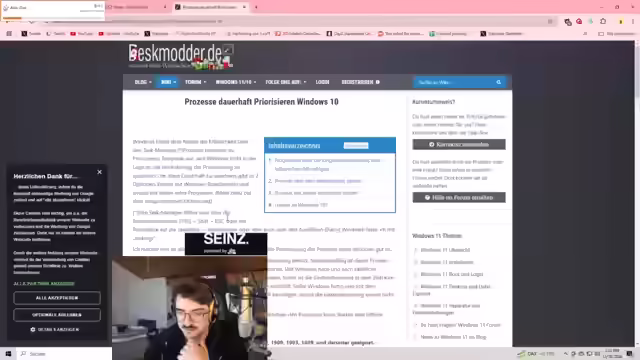The height and width of the screenshot is (360, 640).
Task: Toggle the table of contents visibility
Action: click(356, 145)
